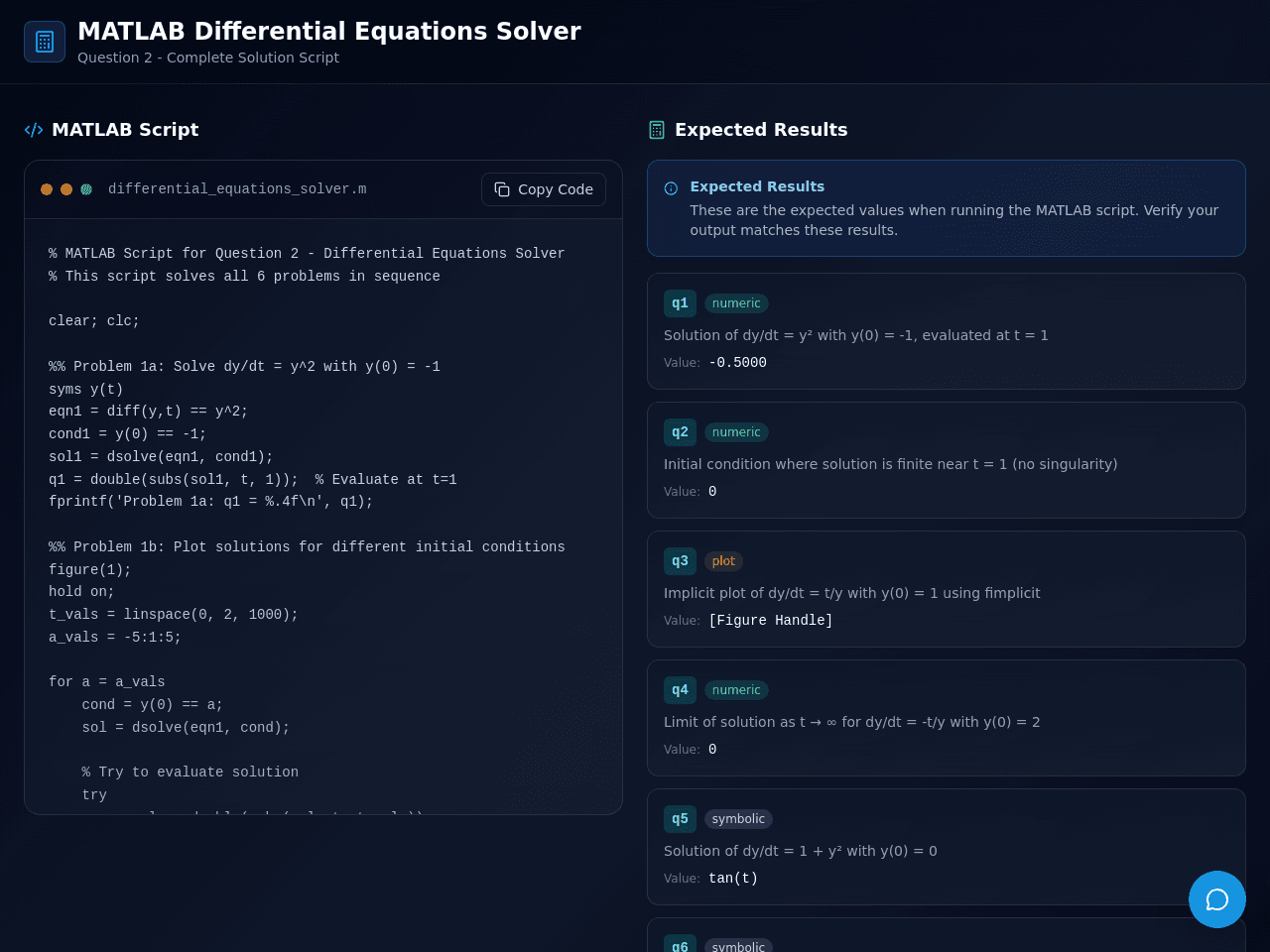
Task: Click the subtitle Question 2 - Complete Solution Script
Action: [x=208, y=58]
